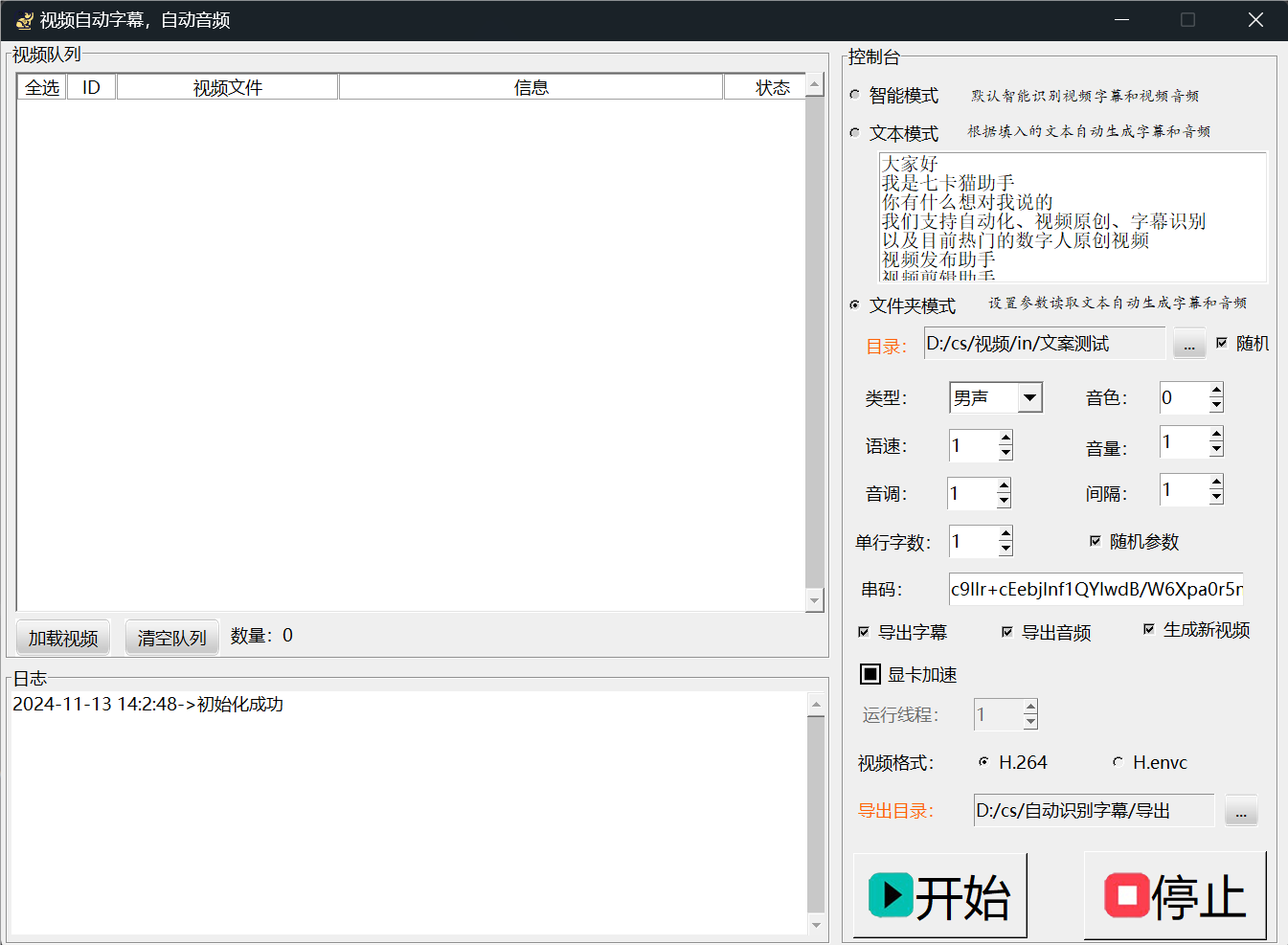Stop processing with the 停止 button
Screen dimensions: 1288x945
(1175, 895)
